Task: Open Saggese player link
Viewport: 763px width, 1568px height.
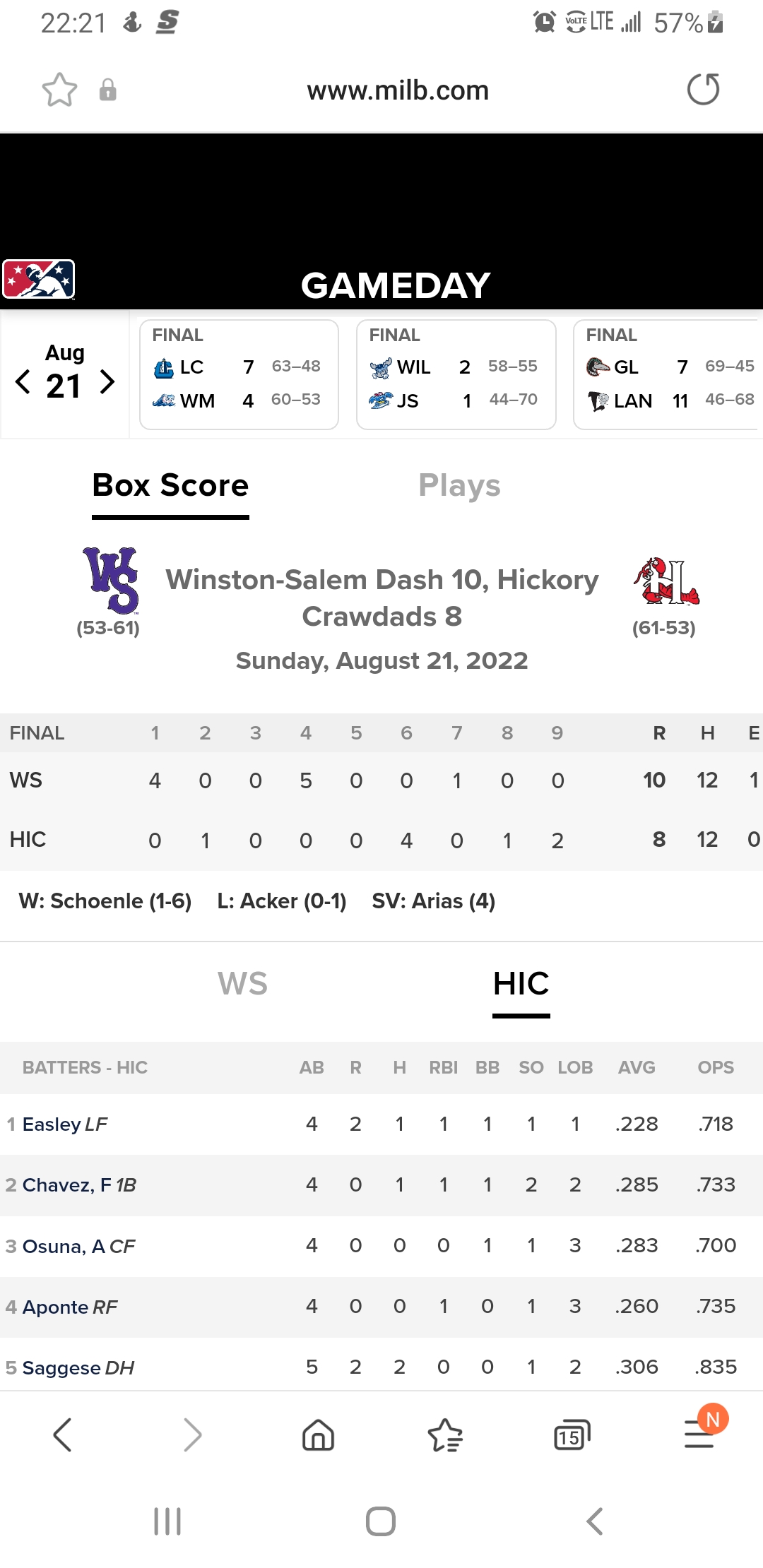Action: tap(63, 1368)
